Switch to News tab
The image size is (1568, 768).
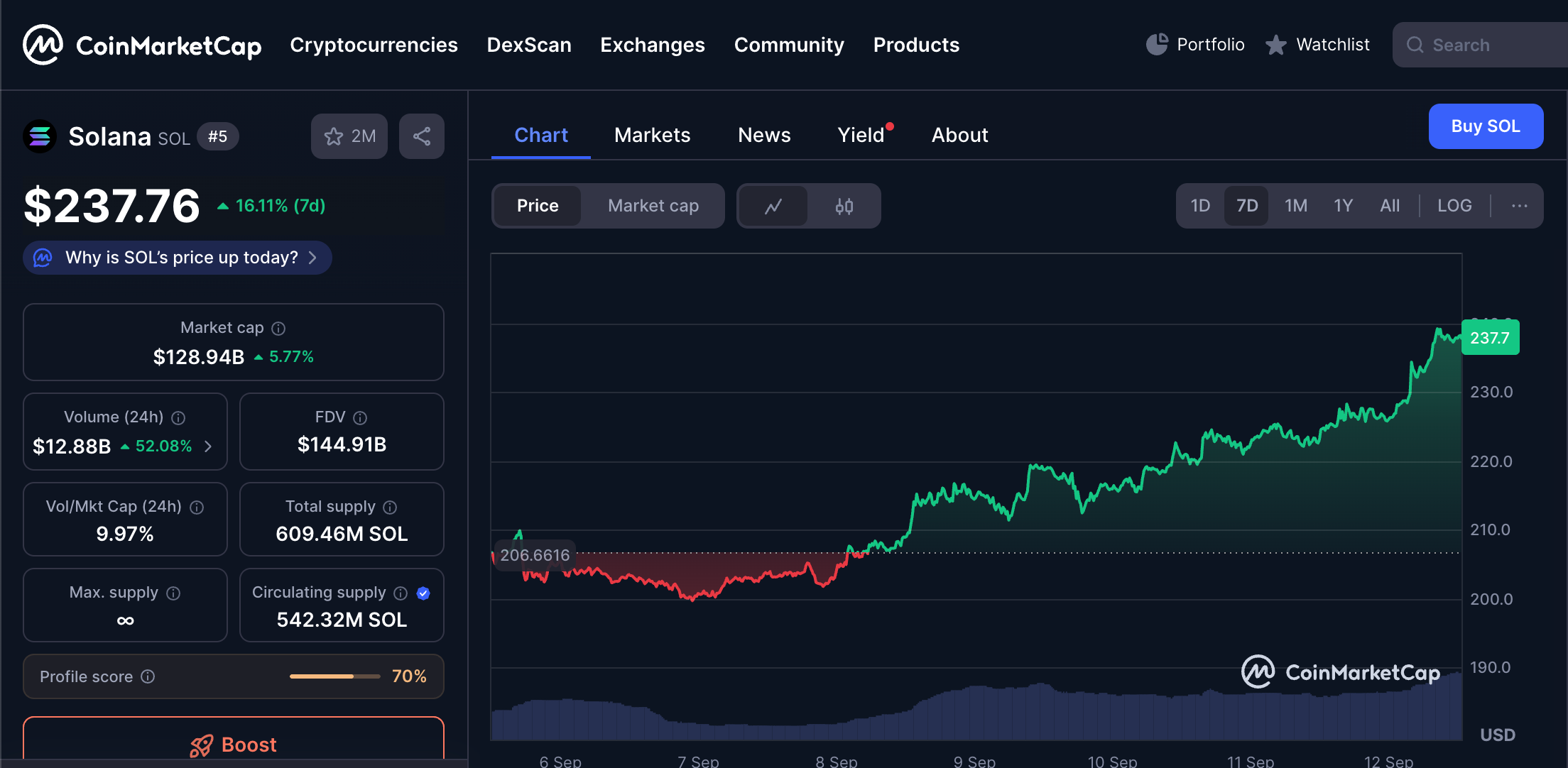764,135
